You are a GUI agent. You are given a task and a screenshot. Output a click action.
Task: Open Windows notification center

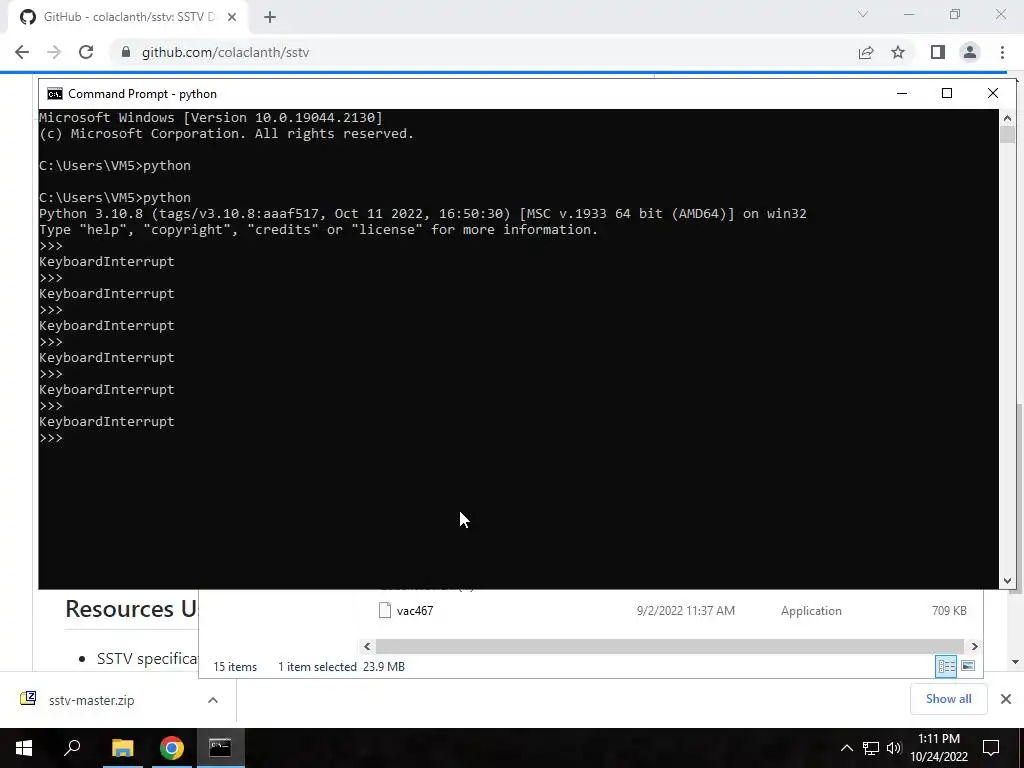click(x=991, y=748)
